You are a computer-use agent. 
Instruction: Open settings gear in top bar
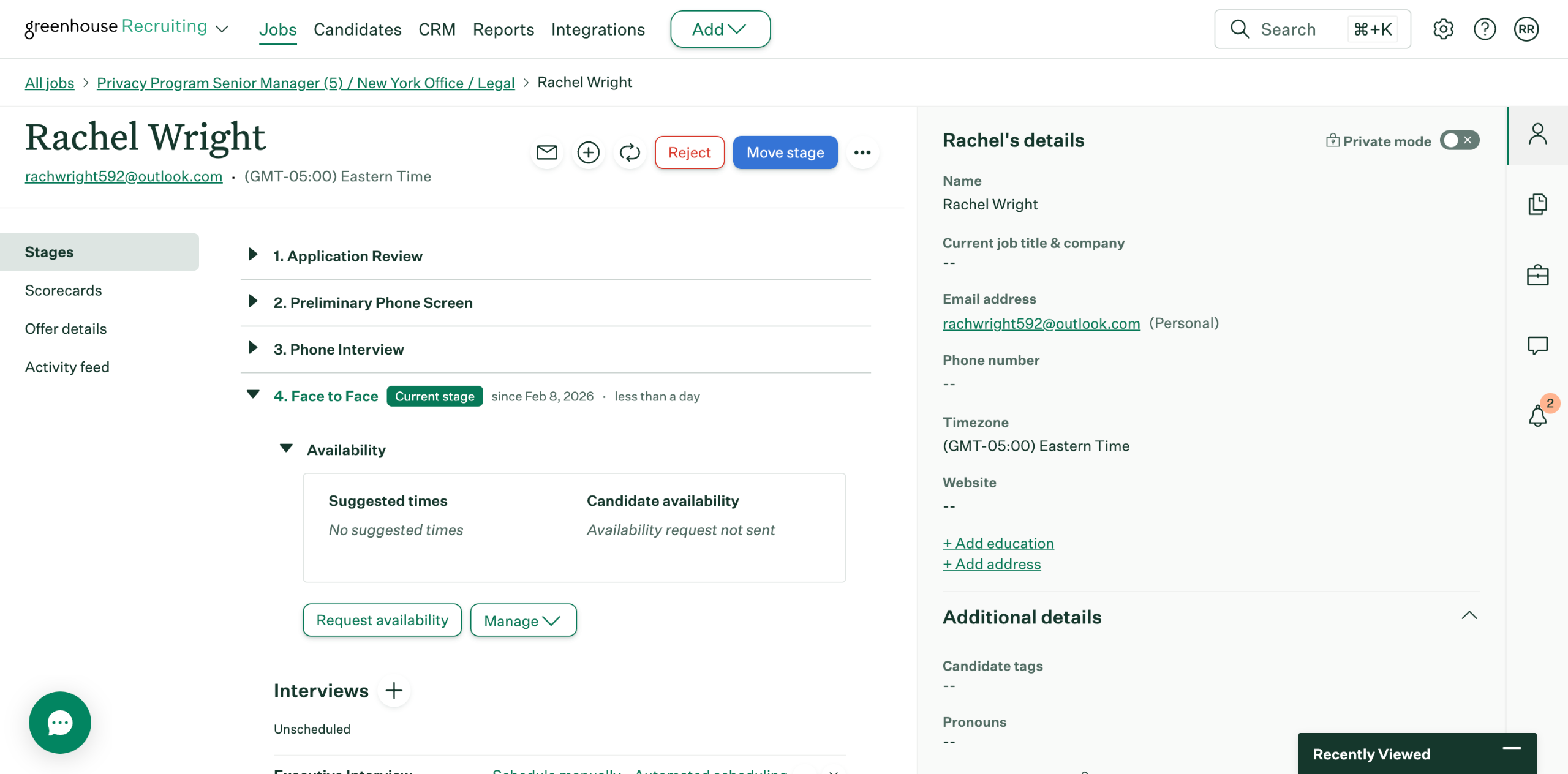(x=1443, y=29)
